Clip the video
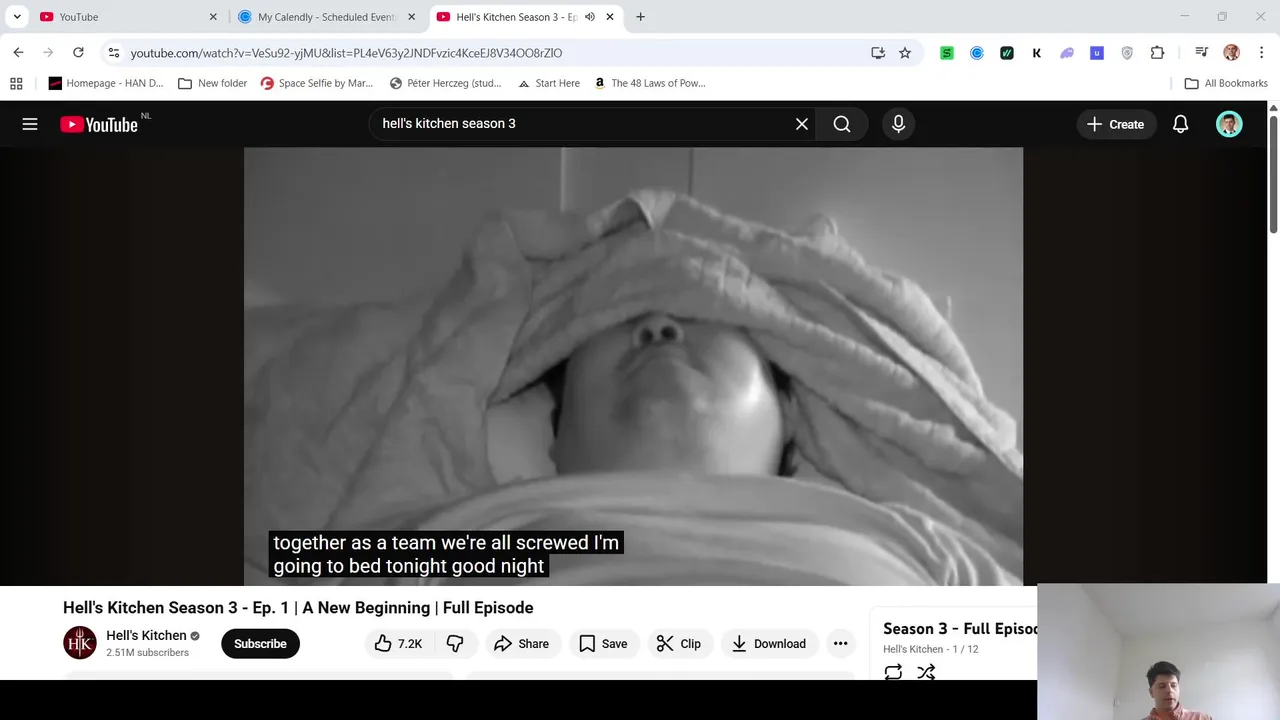 pos(679,644)
